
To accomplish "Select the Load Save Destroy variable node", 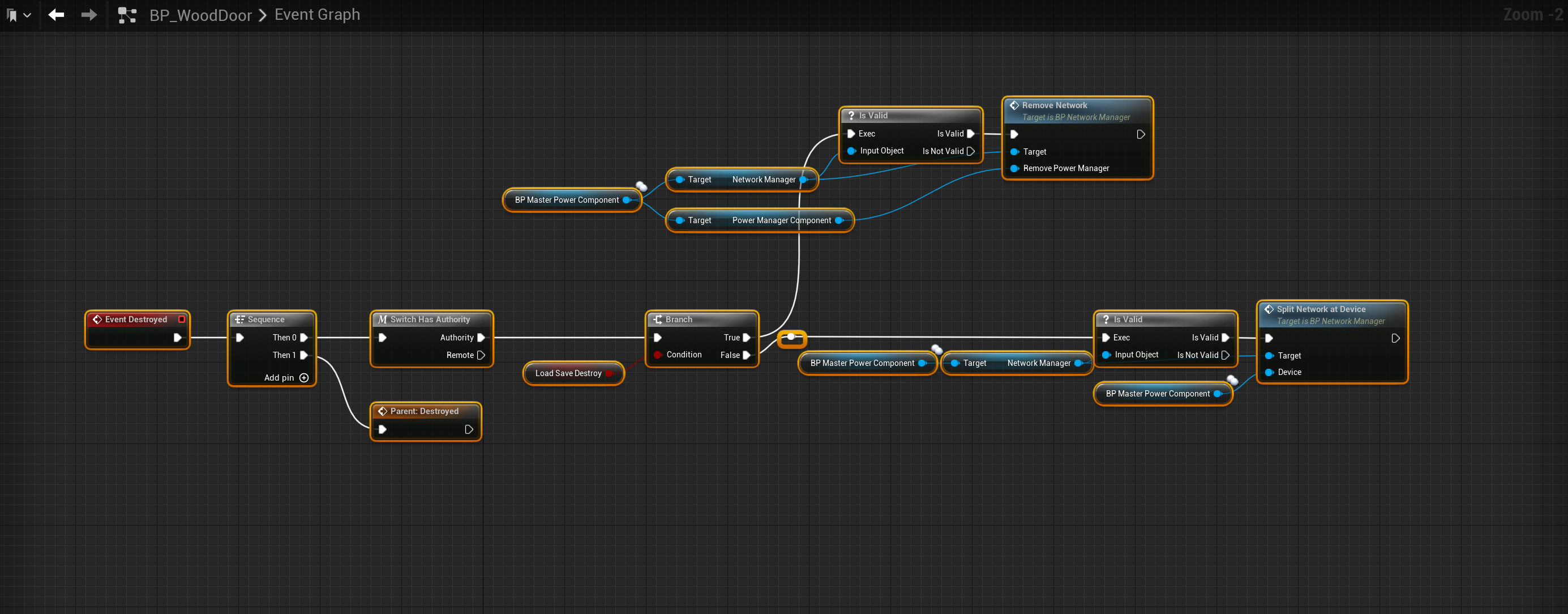I will [568, 373].
